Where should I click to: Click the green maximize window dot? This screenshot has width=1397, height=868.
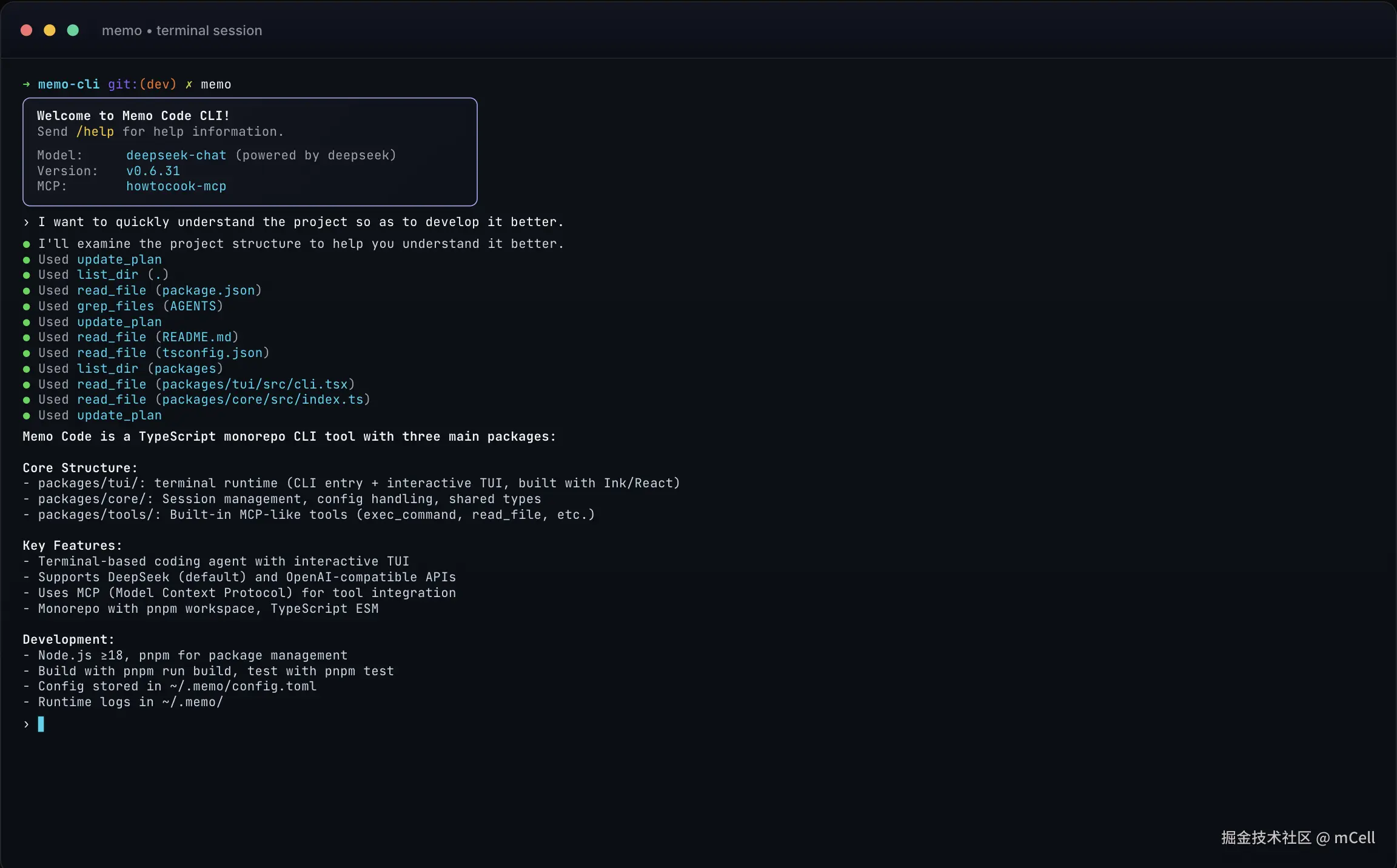point(73,30)
